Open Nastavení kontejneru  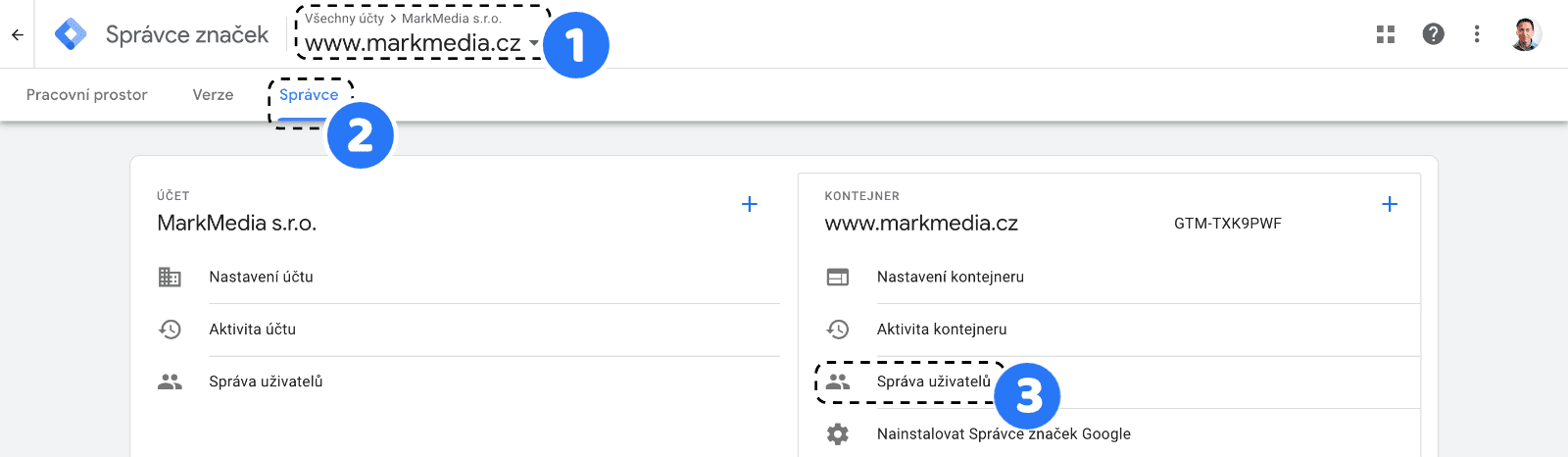coord(950,277)
